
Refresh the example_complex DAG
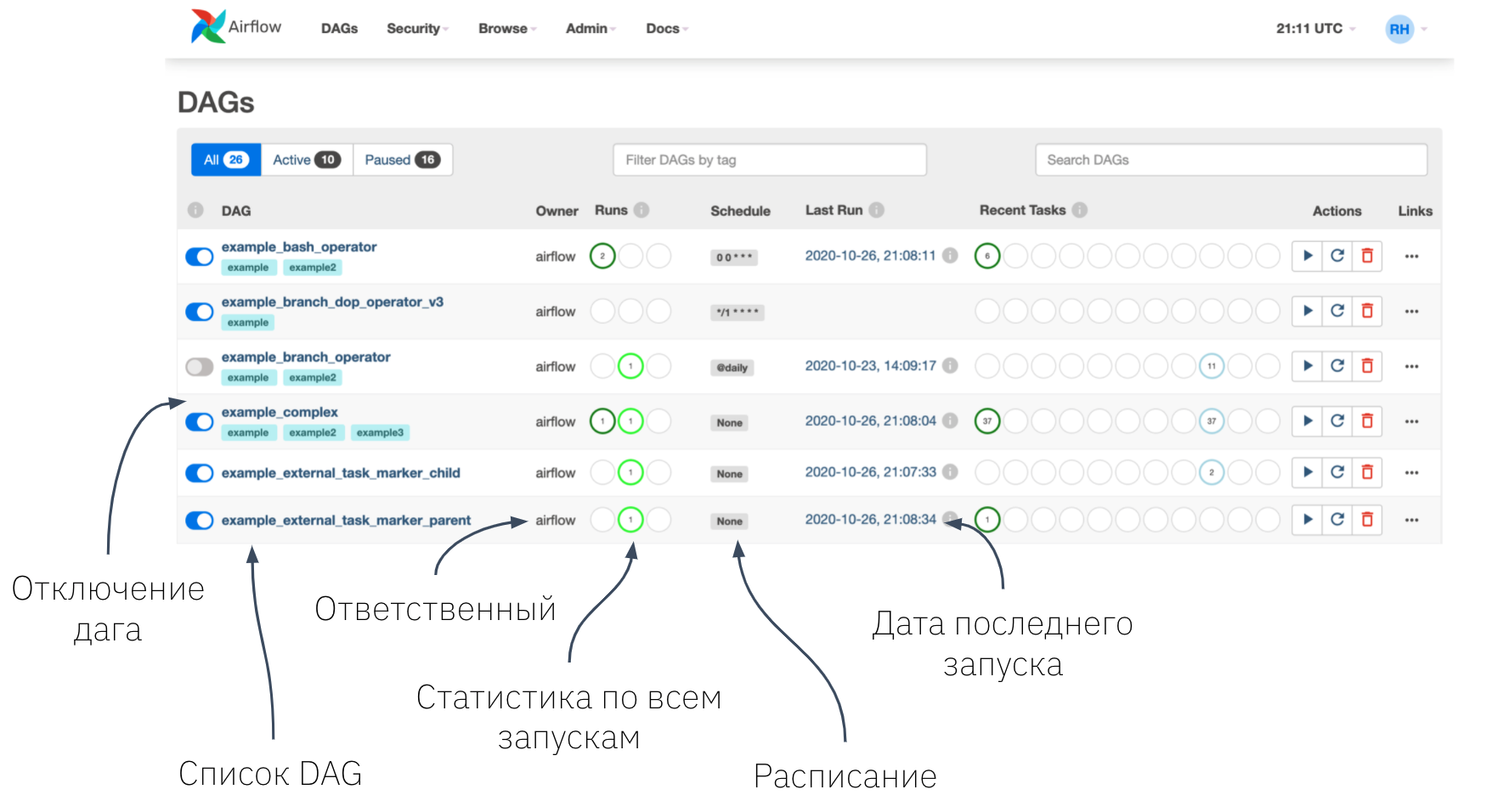pyautogui.click(x=1337, y=421)
